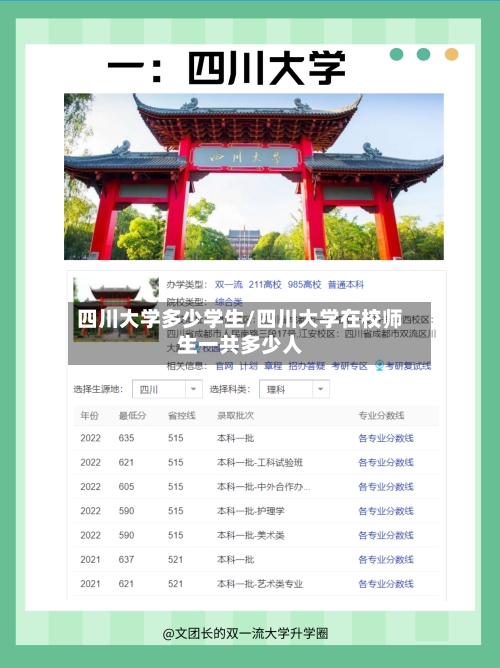The height and width of the screenshot is (668, 500).
Task: Open 各专业分数线 for 艺术类专业 row
Action: click(x=386, y=584)
